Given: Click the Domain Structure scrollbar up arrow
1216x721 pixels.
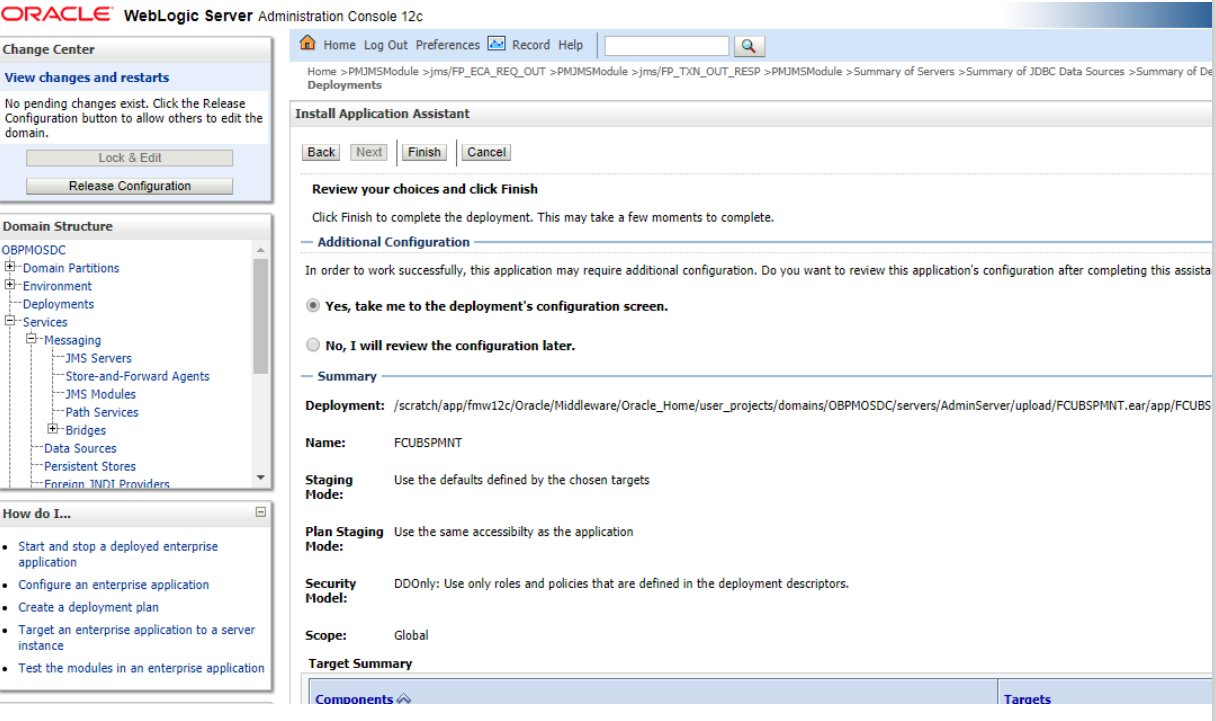Looking at the screenshot, I should coord(261,250).
